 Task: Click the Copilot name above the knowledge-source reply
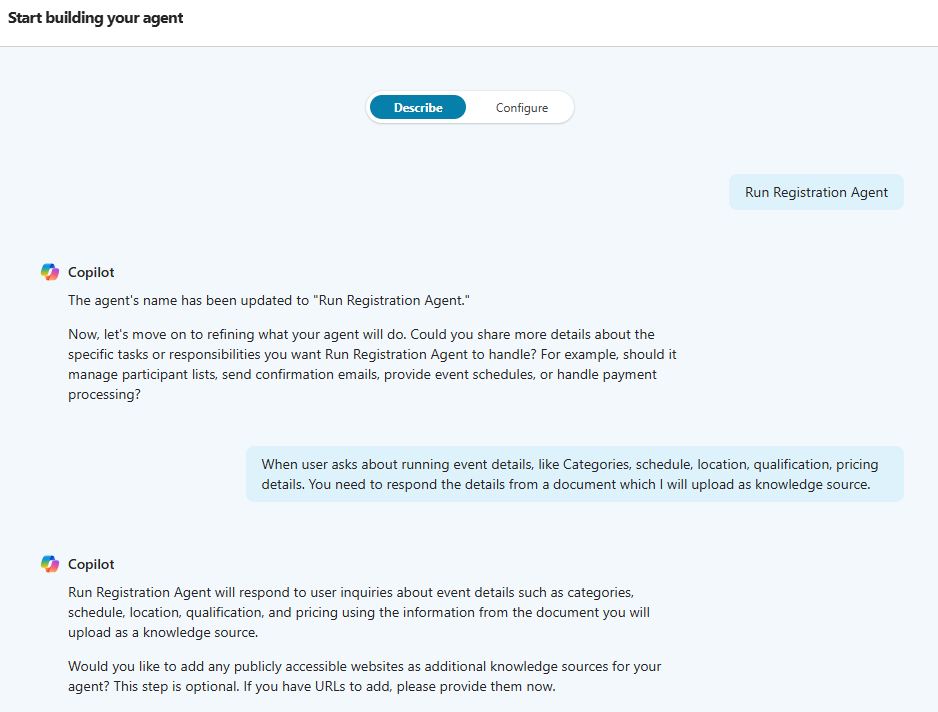pos(91,564)
